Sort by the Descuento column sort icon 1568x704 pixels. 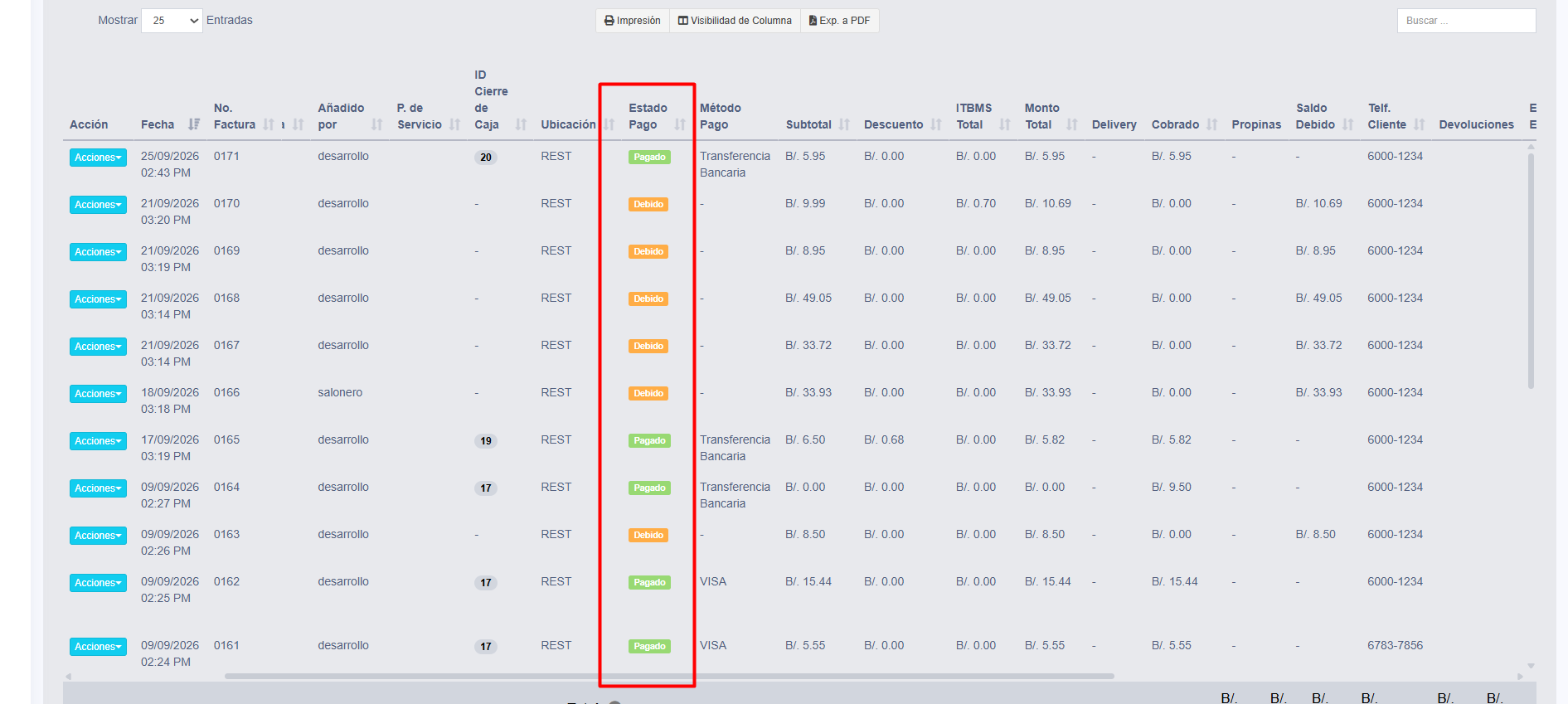(936, 124)
